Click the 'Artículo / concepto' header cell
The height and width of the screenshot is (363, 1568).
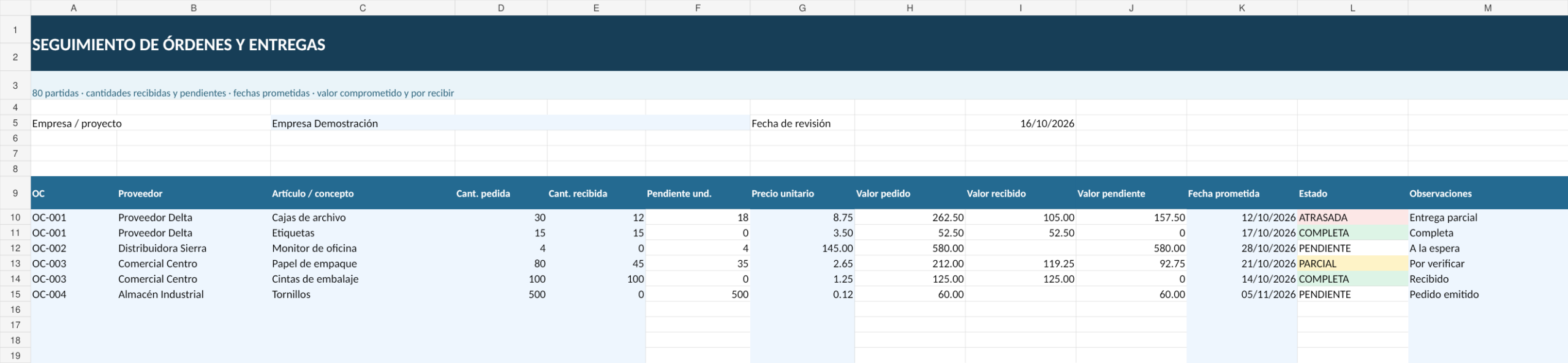pos(363,193)
